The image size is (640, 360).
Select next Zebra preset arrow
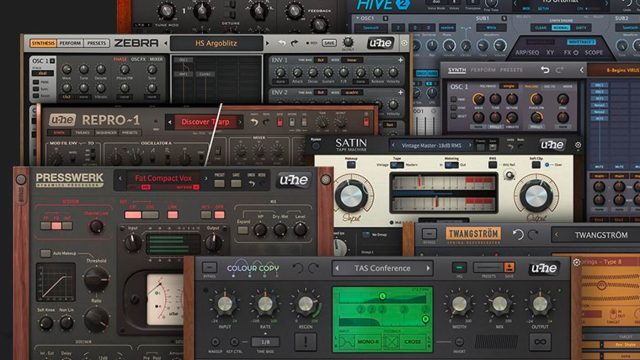tap(268, 43)
